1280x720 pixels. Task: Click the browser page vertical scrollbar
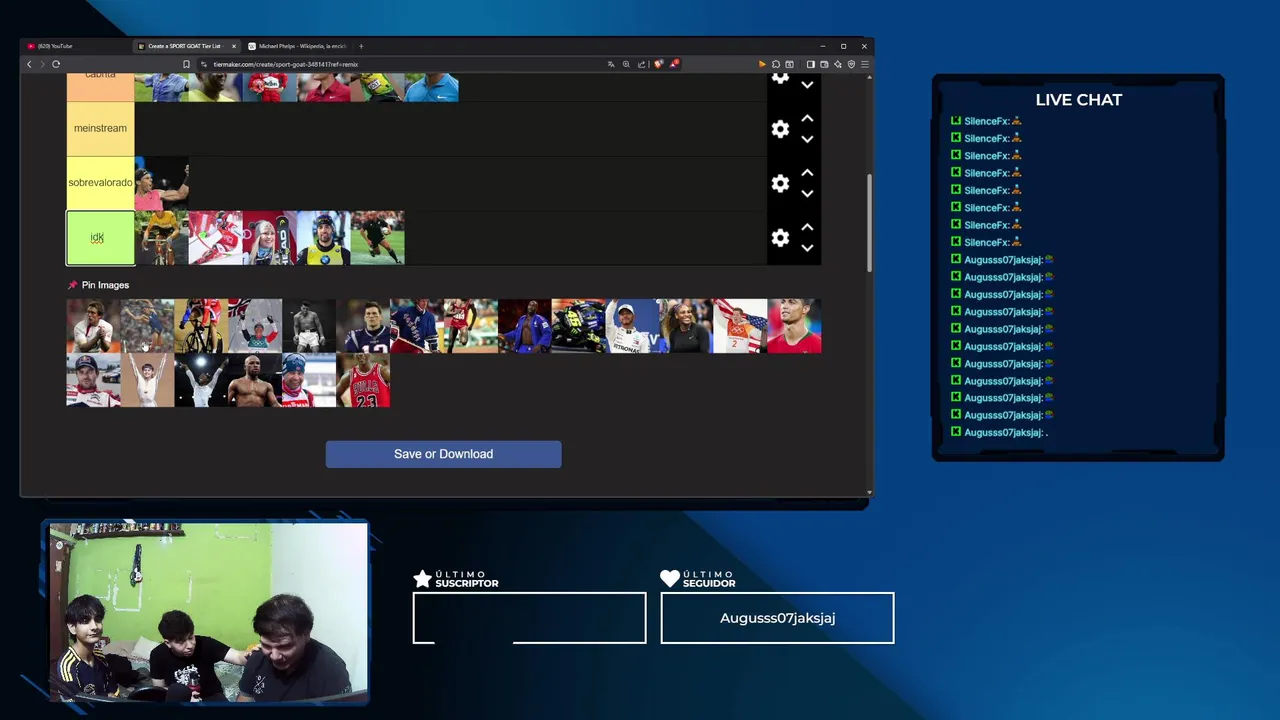[869, 222]
